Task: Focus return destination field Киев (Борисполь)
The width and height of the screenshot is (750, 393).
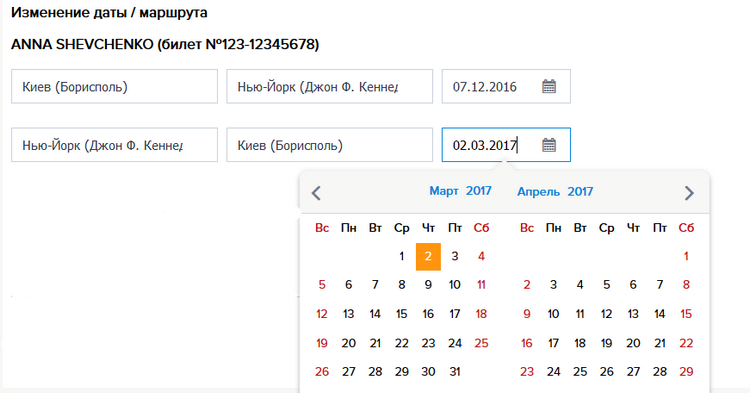Action: tap(330, 145)
